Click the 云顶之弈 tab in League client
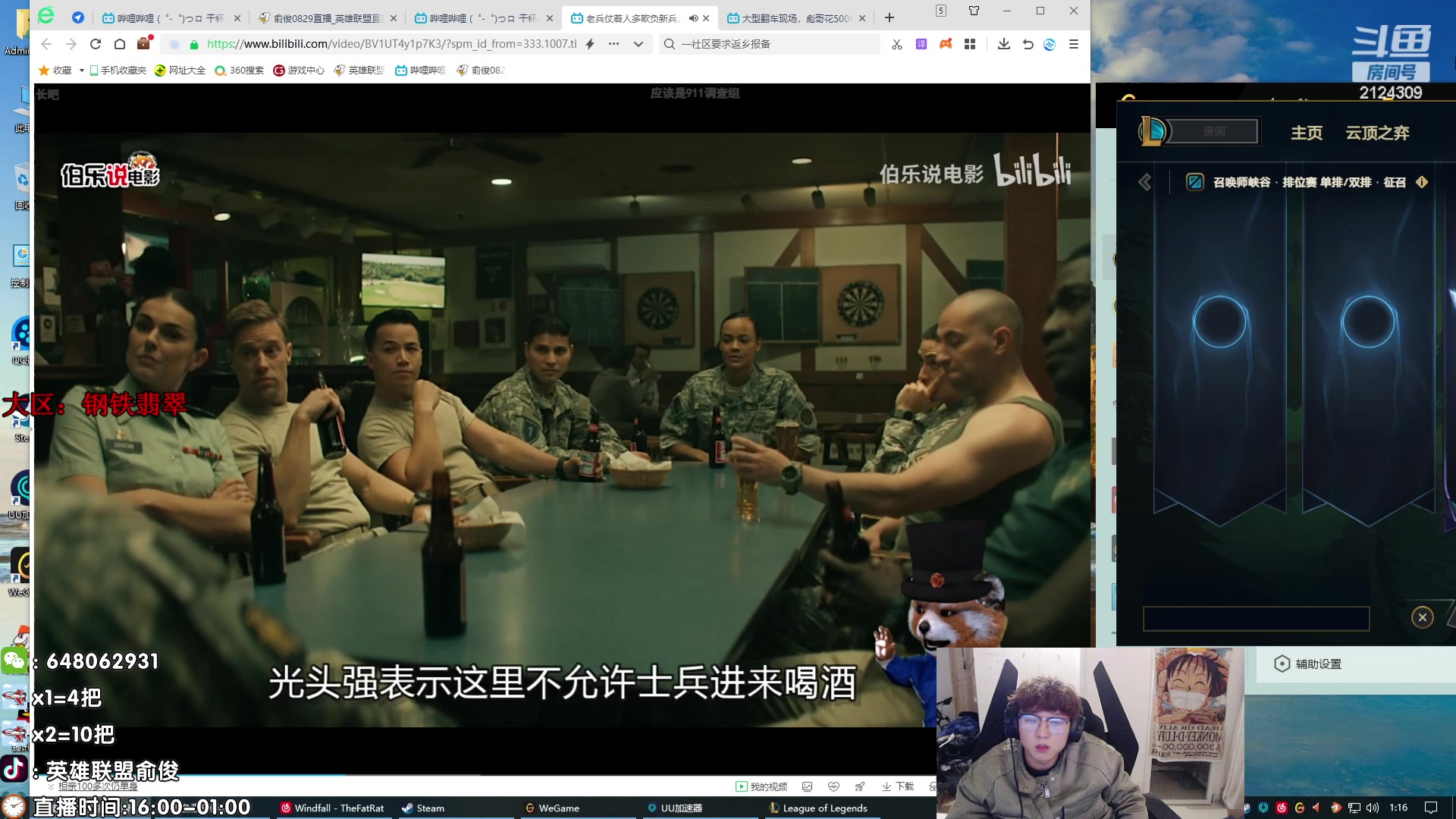This screenshot has width=1456, height=819. coord(1377,133)
